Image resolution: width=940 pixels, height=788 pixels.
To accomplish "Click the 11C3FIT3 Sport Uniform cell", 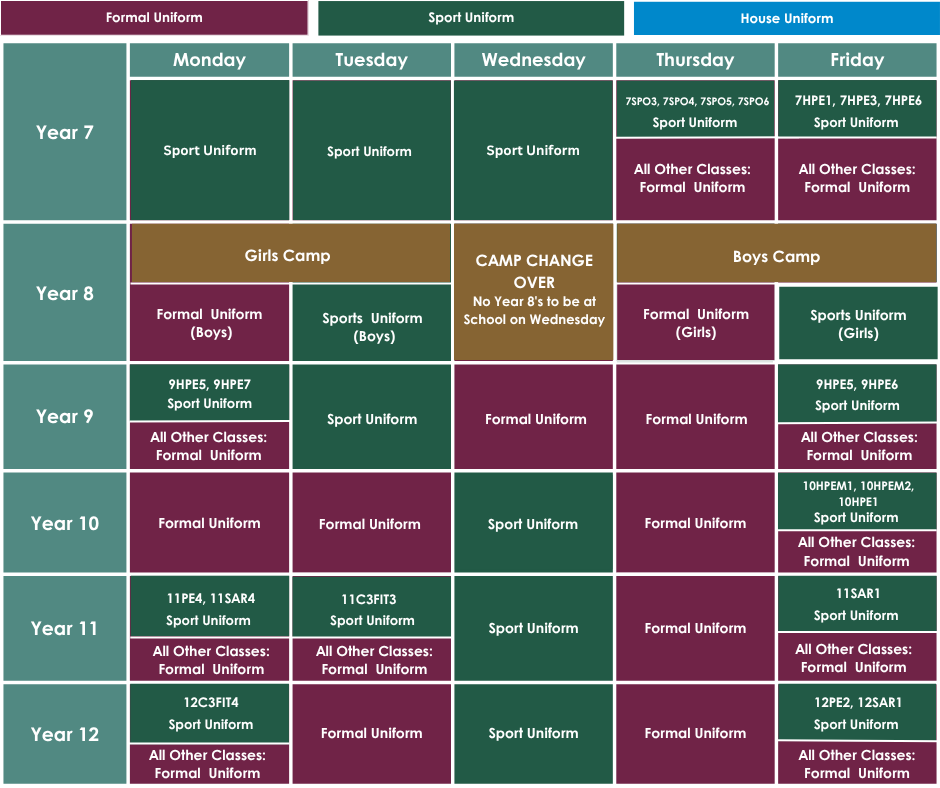I will coord(372,606).
